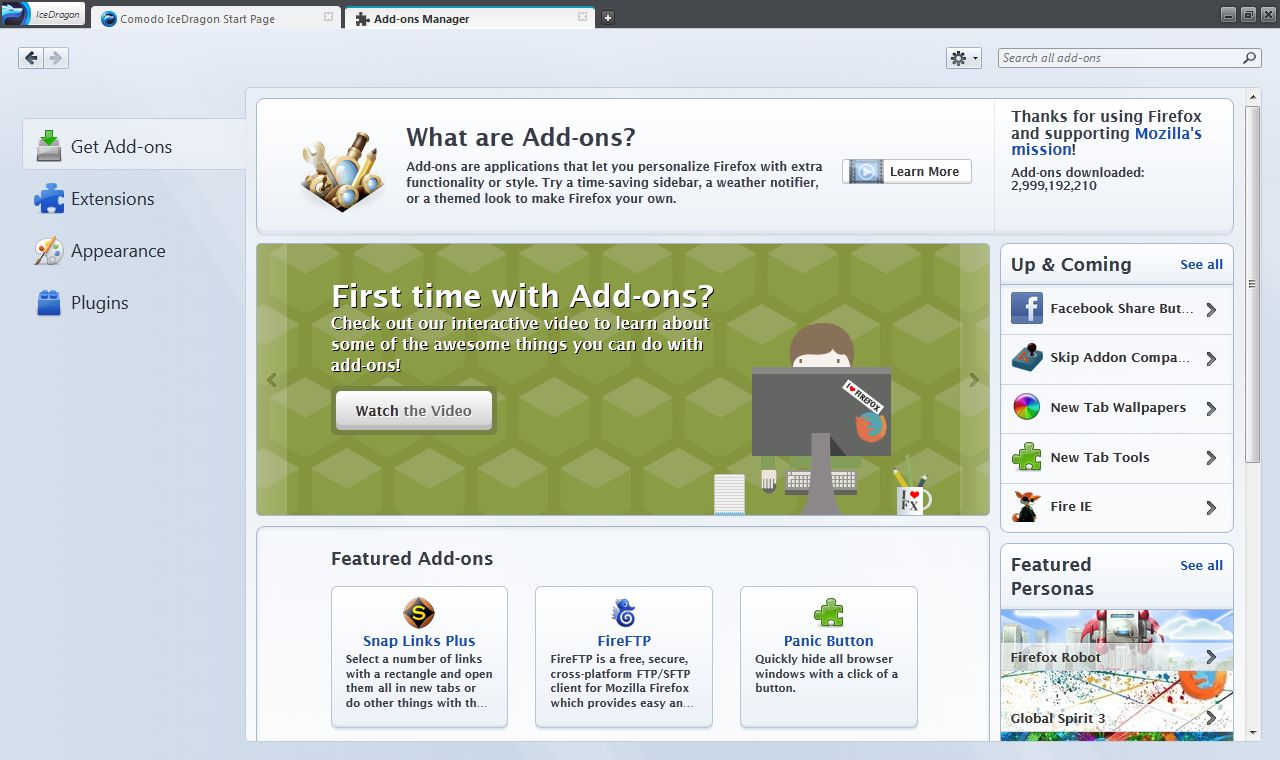Open Fire IE add-on entry
1280x760 pixels.
click(x=1117, y=507)
